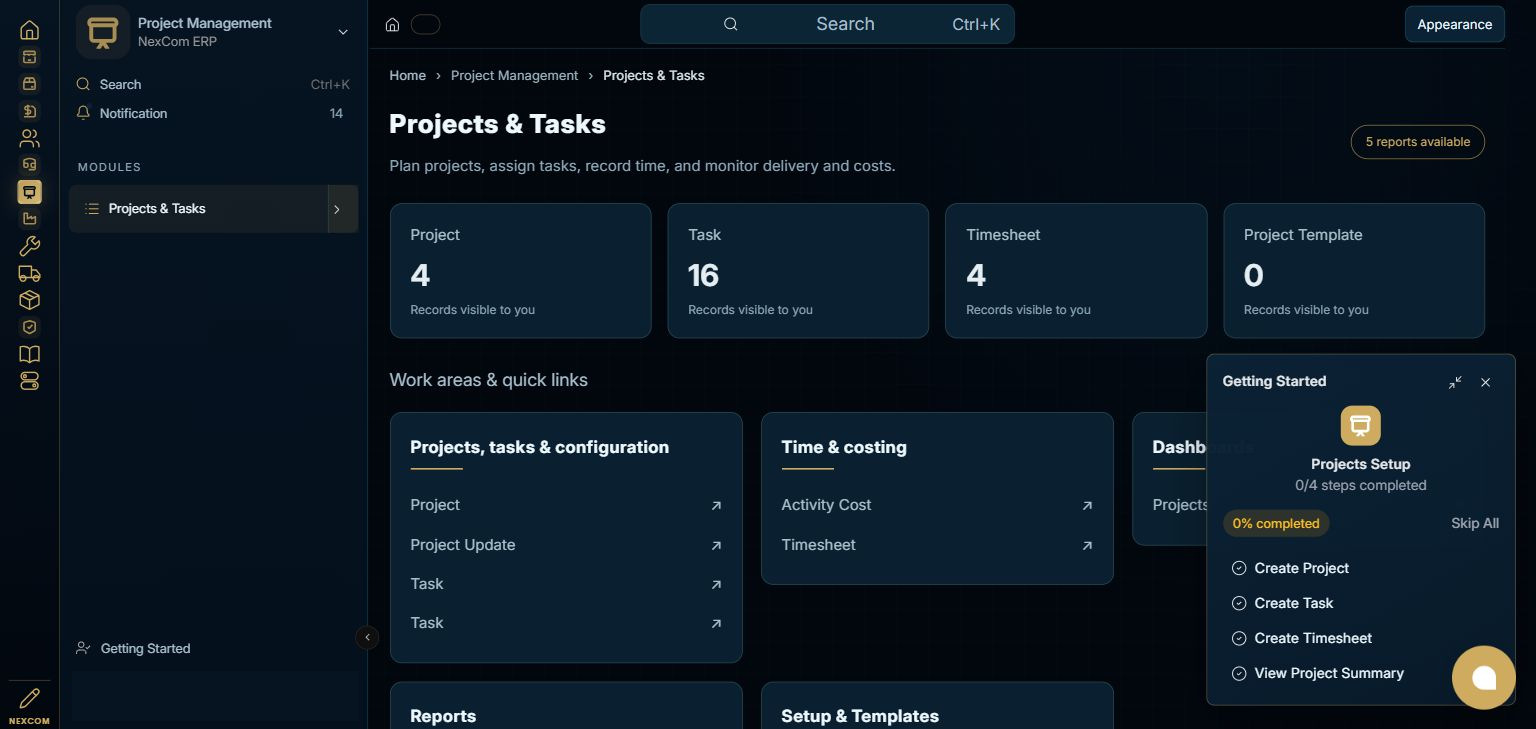Open the Project link under Projects, tasks & configuration
Screen dimensions: 1536x729
pyautogui.click(x=566, y=505)
